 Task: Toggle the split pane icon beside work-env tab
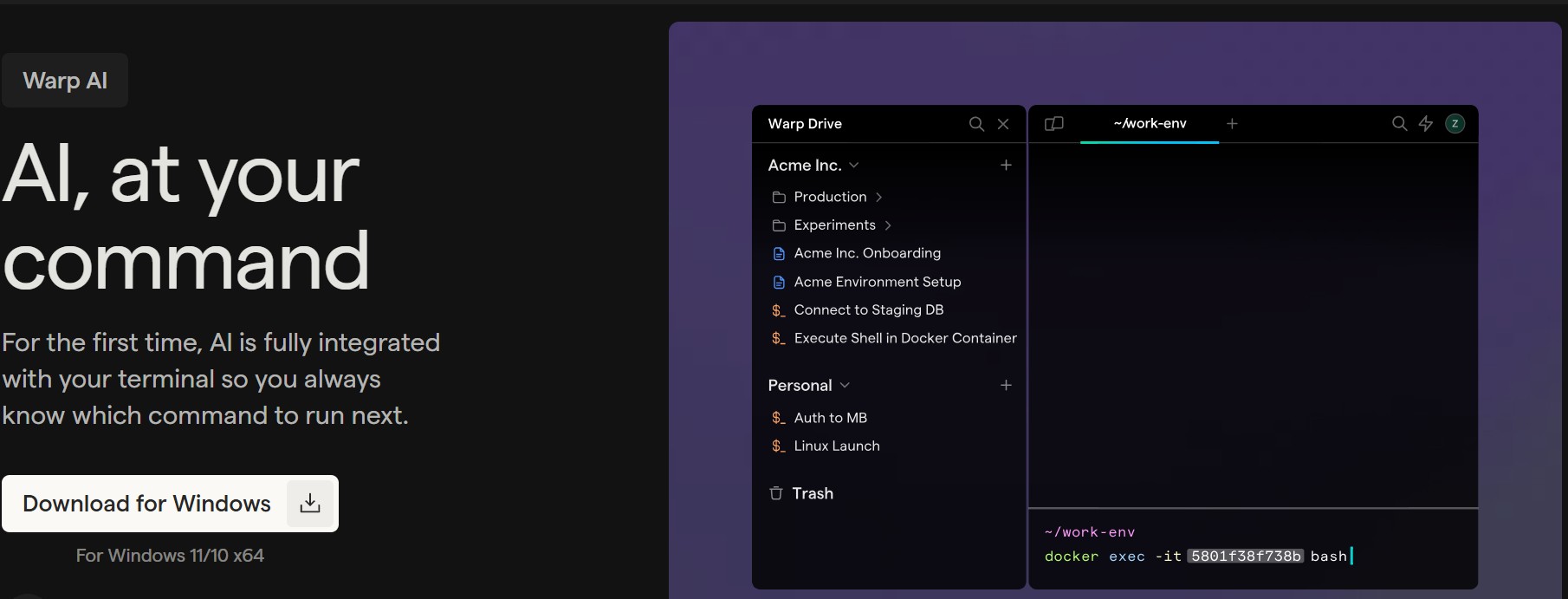[1054, 124]
